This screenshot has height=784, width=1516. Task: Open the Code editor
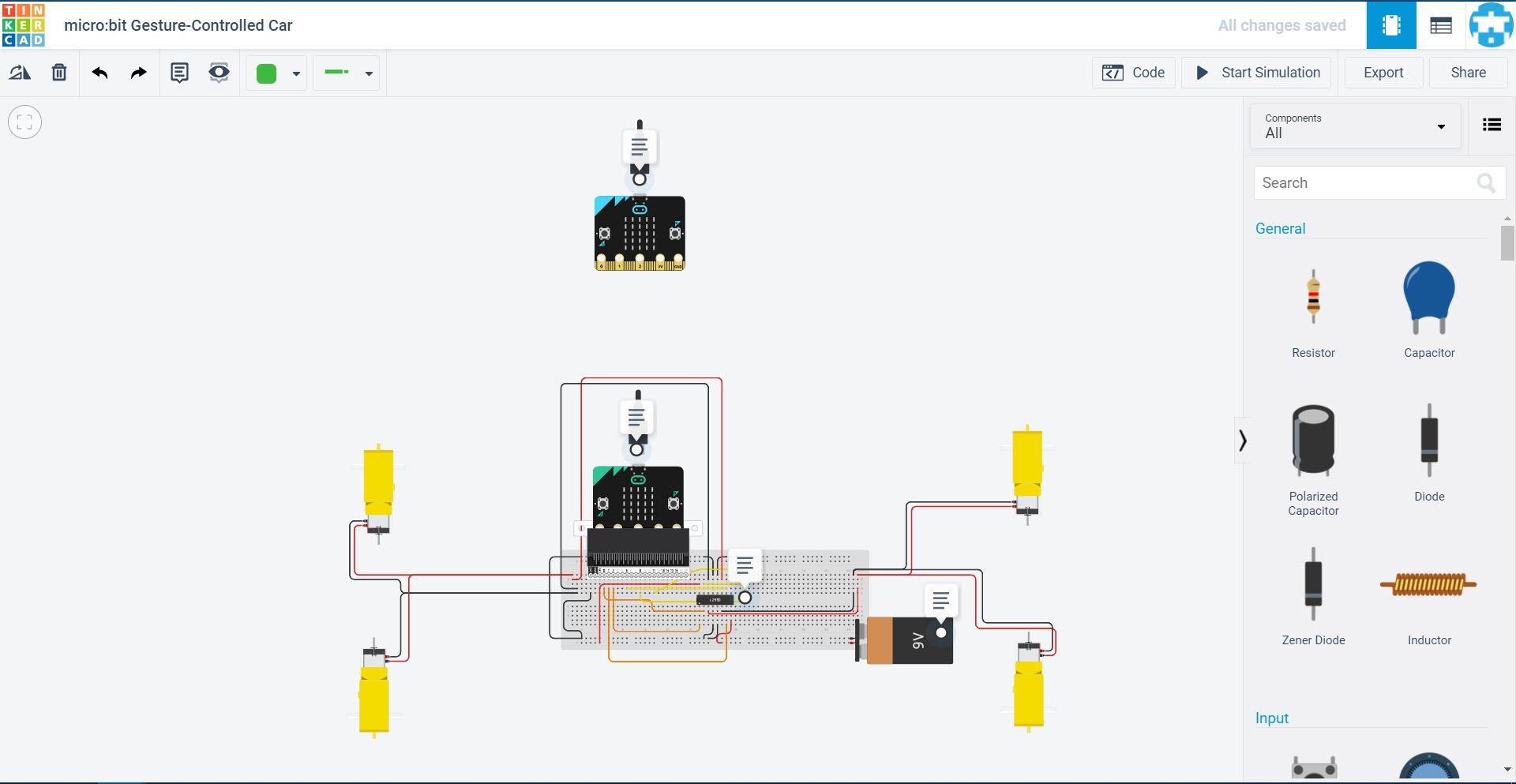[1134, 72]
